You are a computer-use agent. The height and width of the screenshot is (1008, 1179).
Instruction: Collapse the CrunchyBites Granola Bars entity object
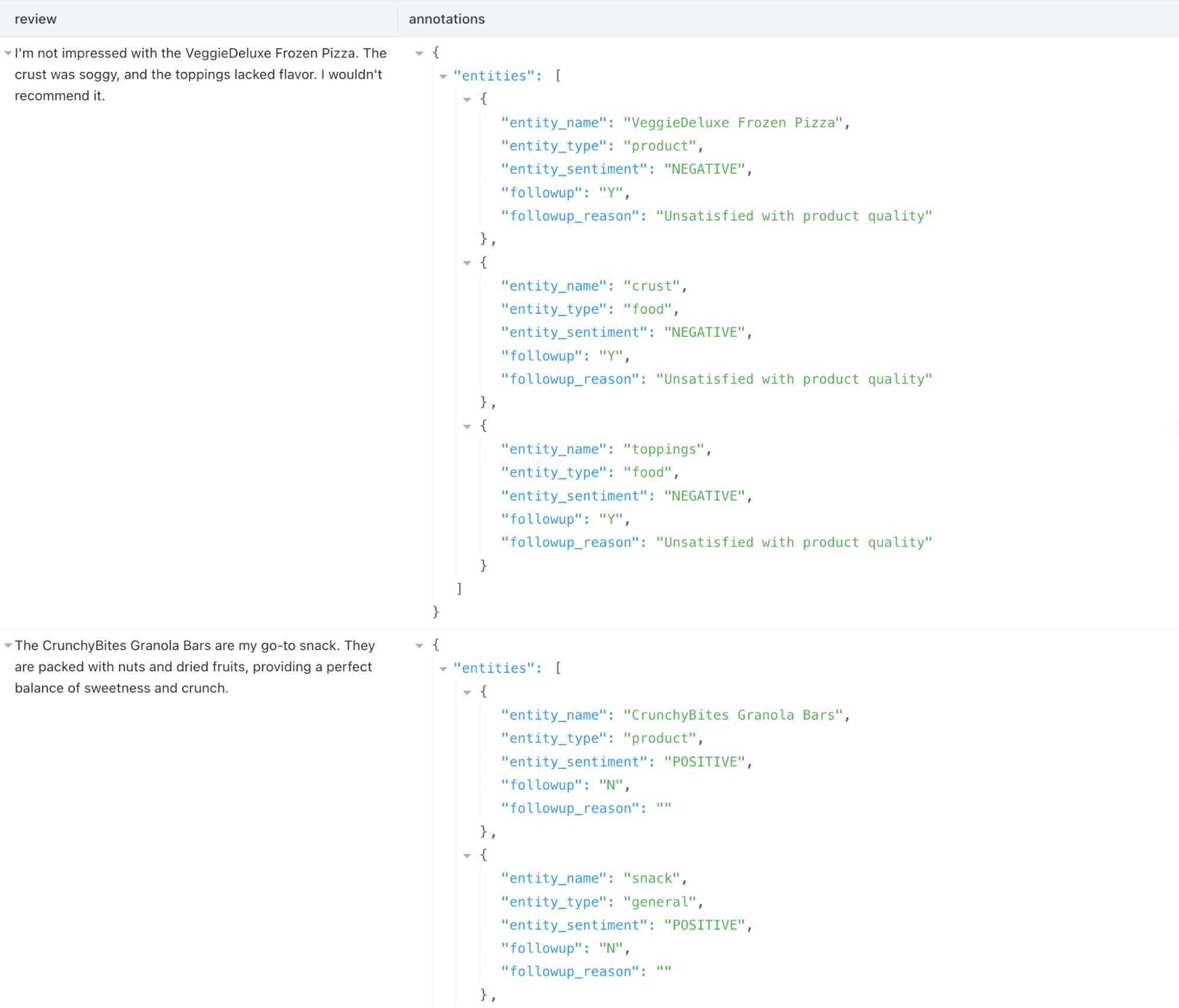(467, 691)
